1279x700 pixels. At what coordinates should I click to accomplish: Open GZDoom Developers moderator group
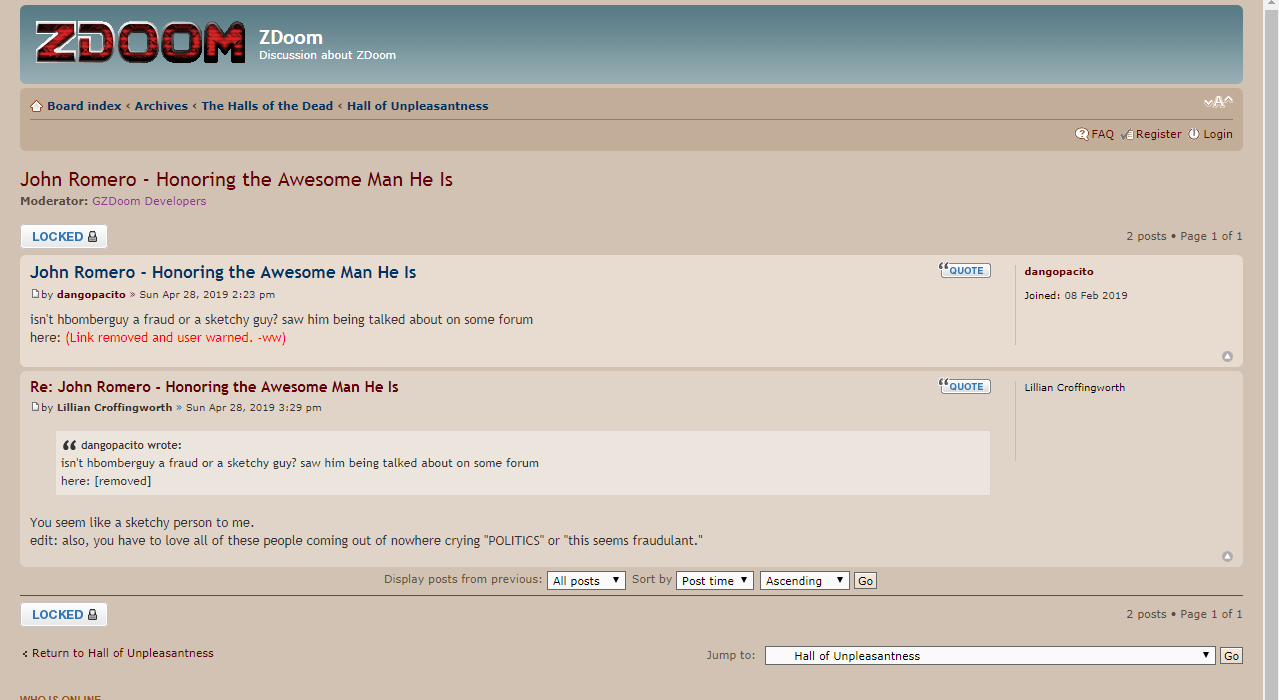coord(149,201)
